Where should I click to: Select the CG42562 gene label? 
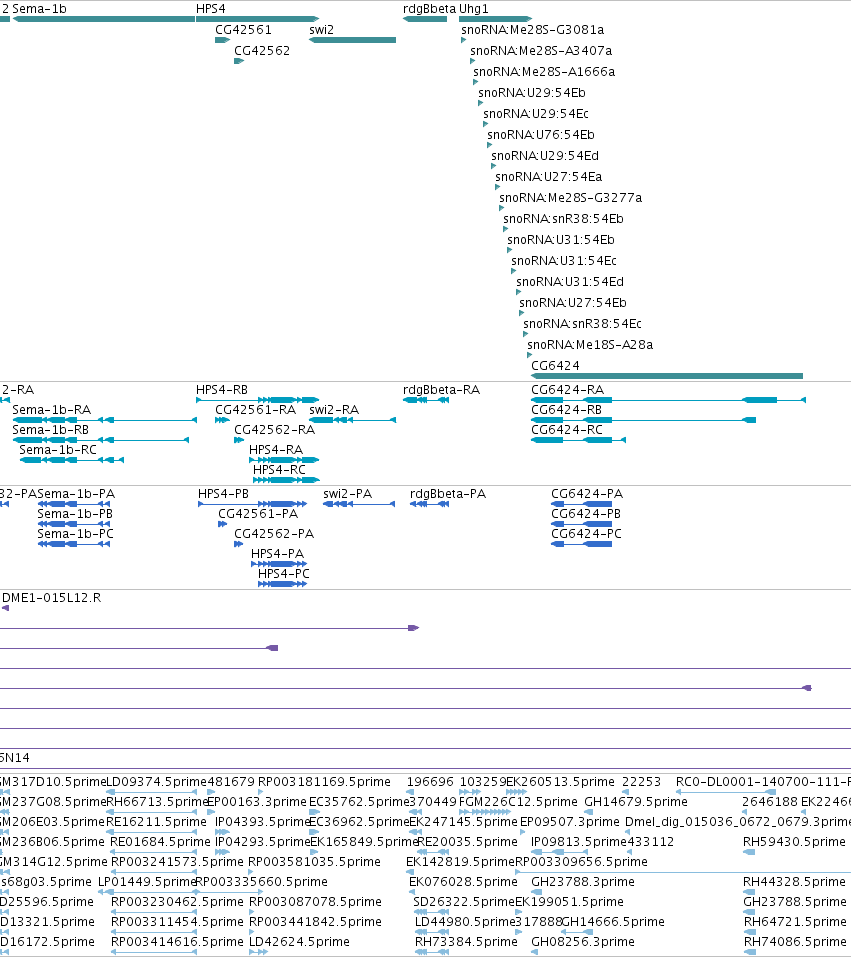pyautogui.click(x=262, y=51)
